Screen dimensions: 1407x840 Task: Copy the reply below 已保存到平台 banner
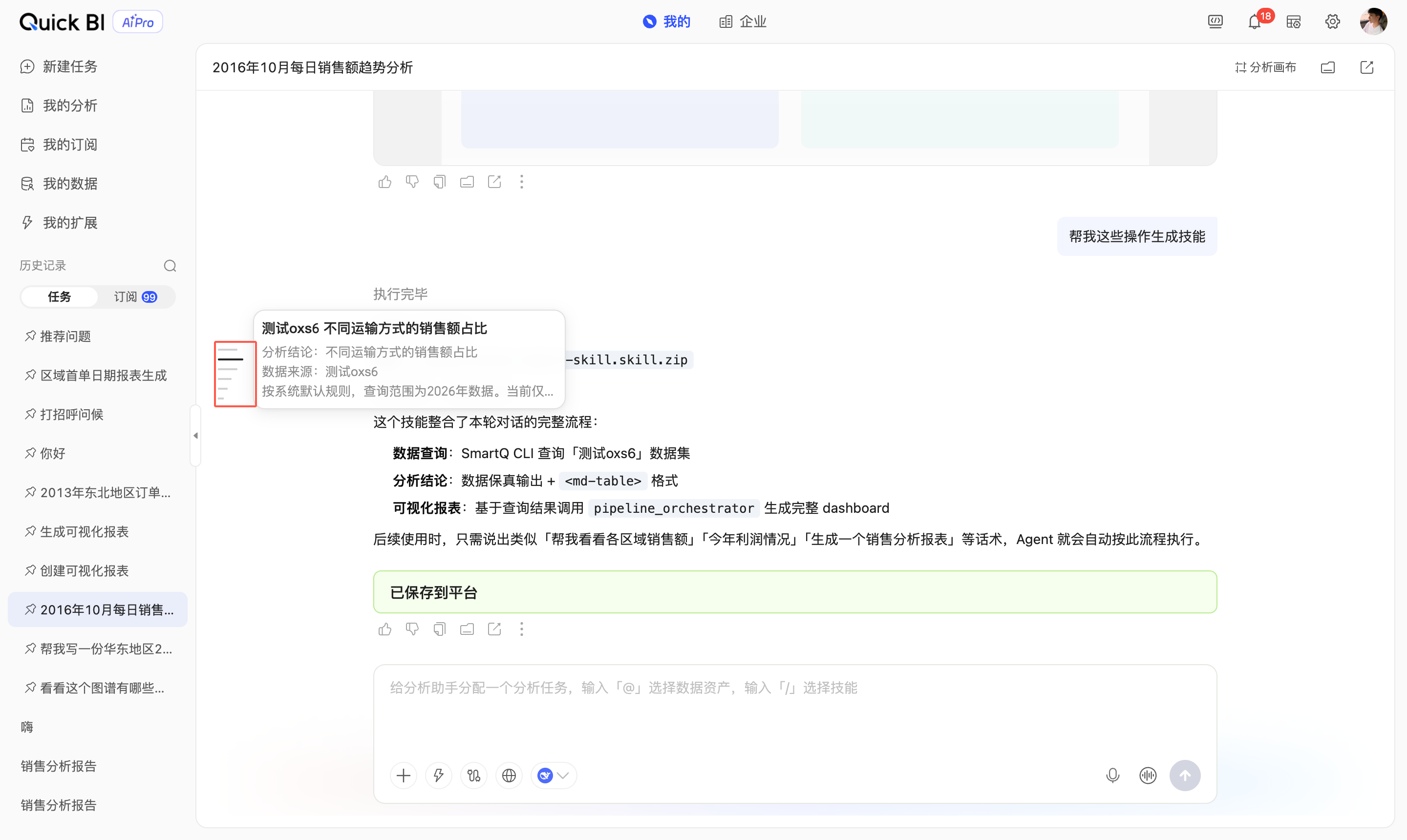click(x=439, y=629)
